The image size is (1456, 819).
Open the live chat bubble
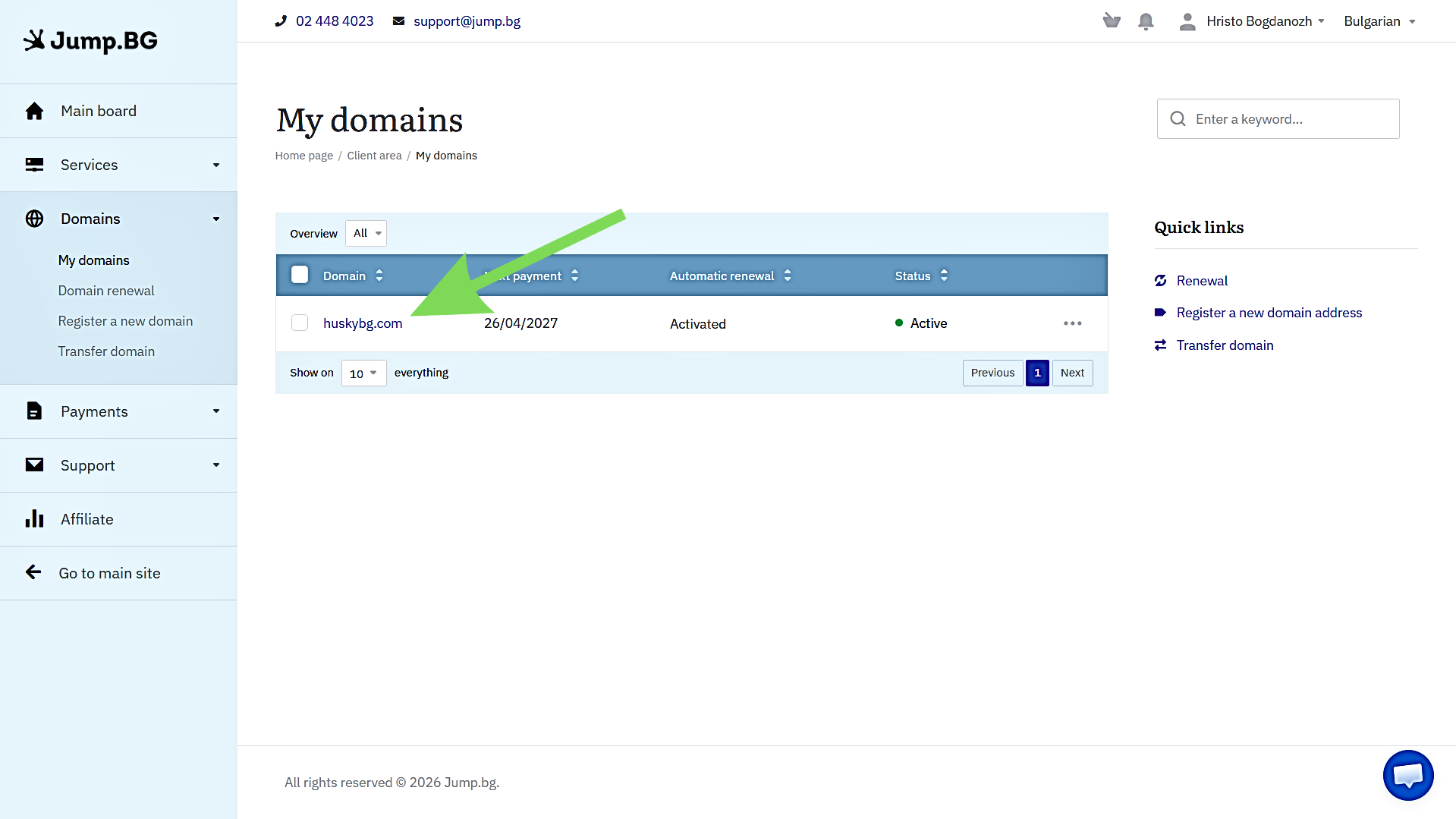1407,775
